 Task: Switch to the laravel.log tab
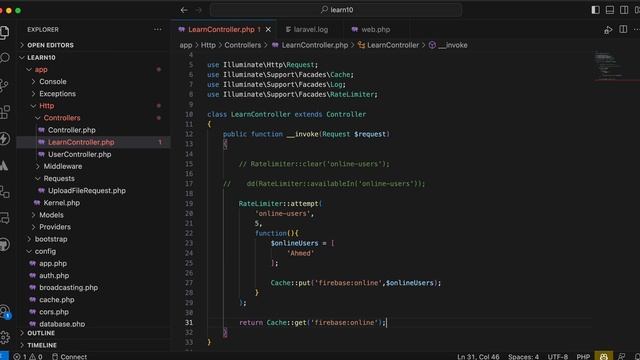(x=307, y=29)
